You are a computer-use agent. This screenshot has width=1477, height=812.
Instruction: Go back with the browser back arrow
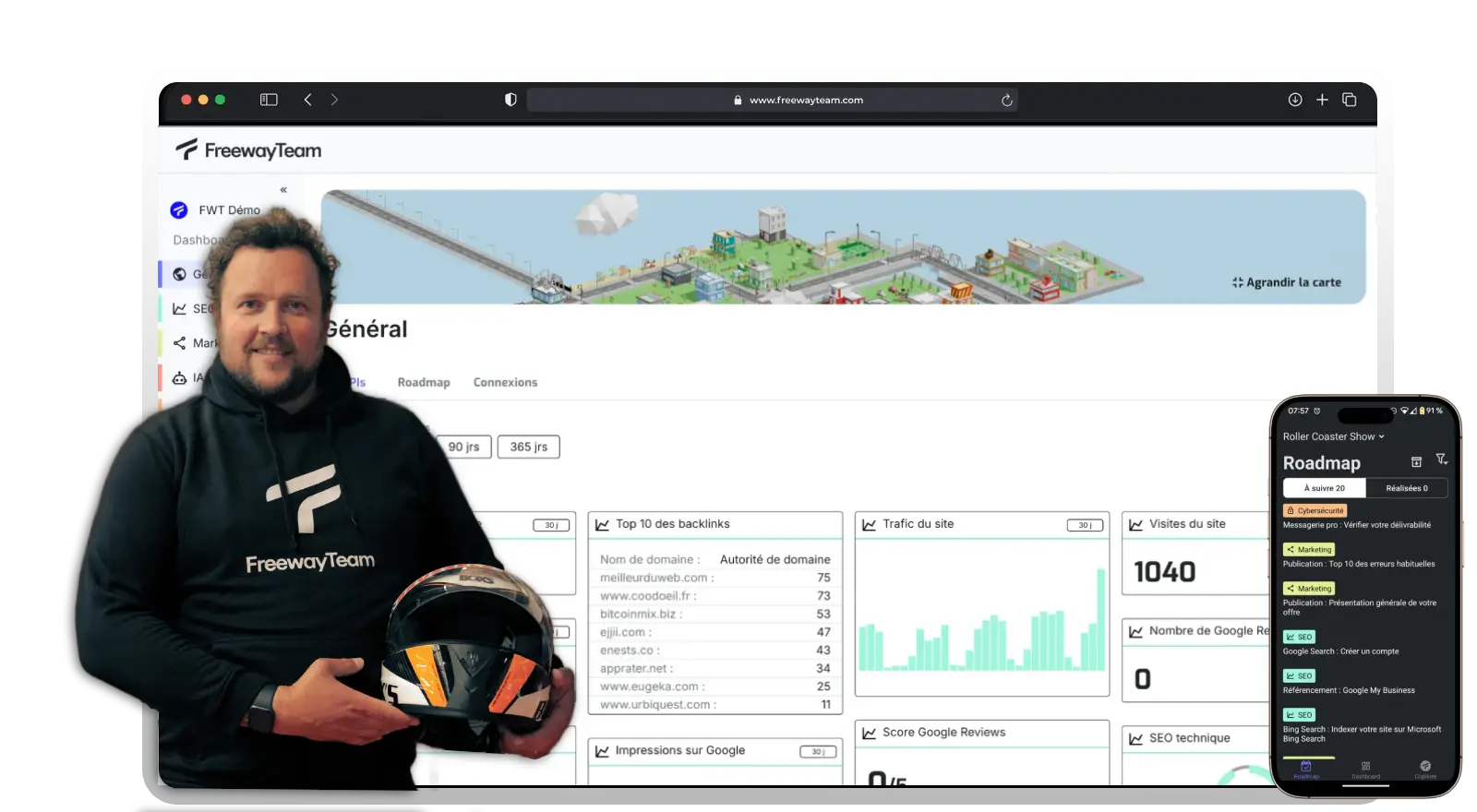pyautogui.click(x=307, y=100)
